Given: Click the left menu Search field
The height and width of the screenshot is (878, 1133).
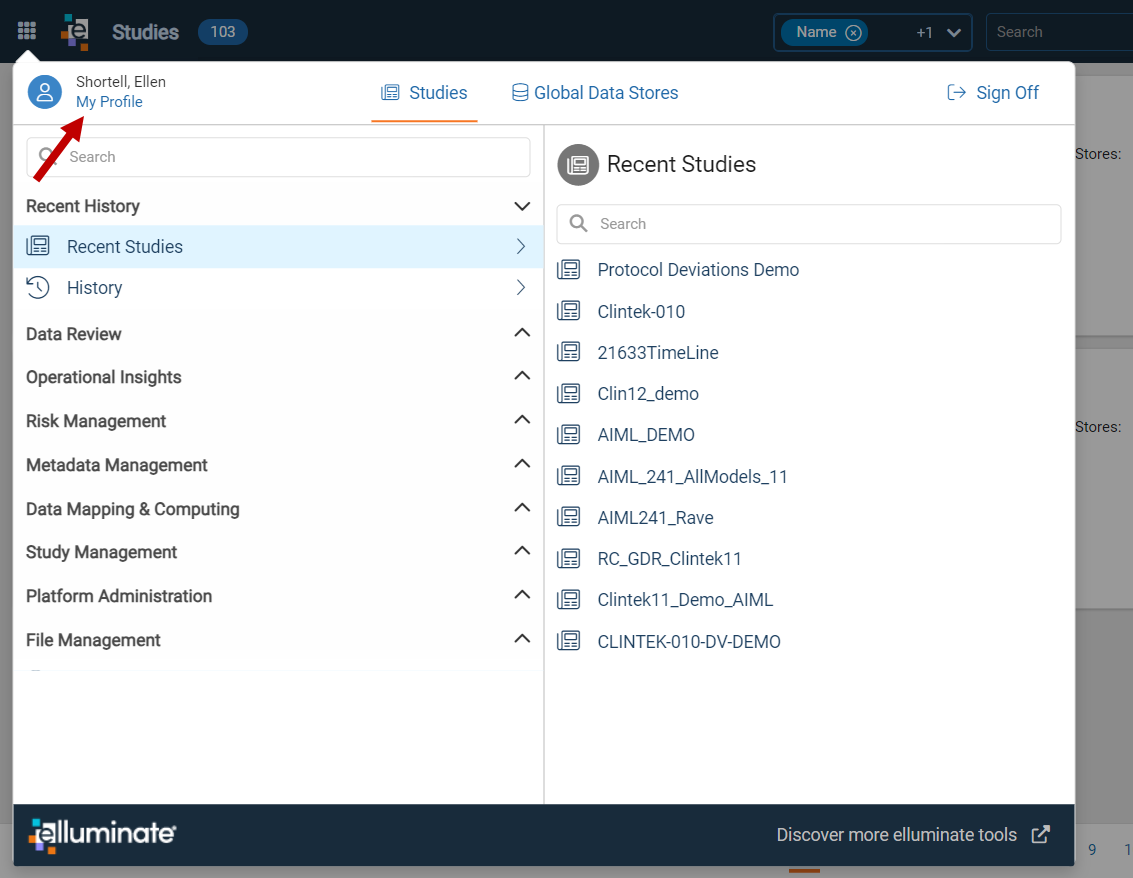Looking at the screenshot, I should click(278, 157).
